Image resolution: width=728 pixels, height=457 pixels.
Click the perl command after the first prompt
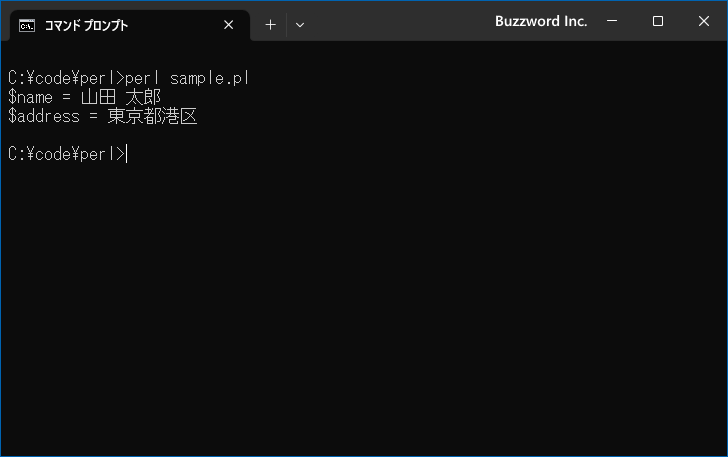pyautogui.click(x=142, y=78)
